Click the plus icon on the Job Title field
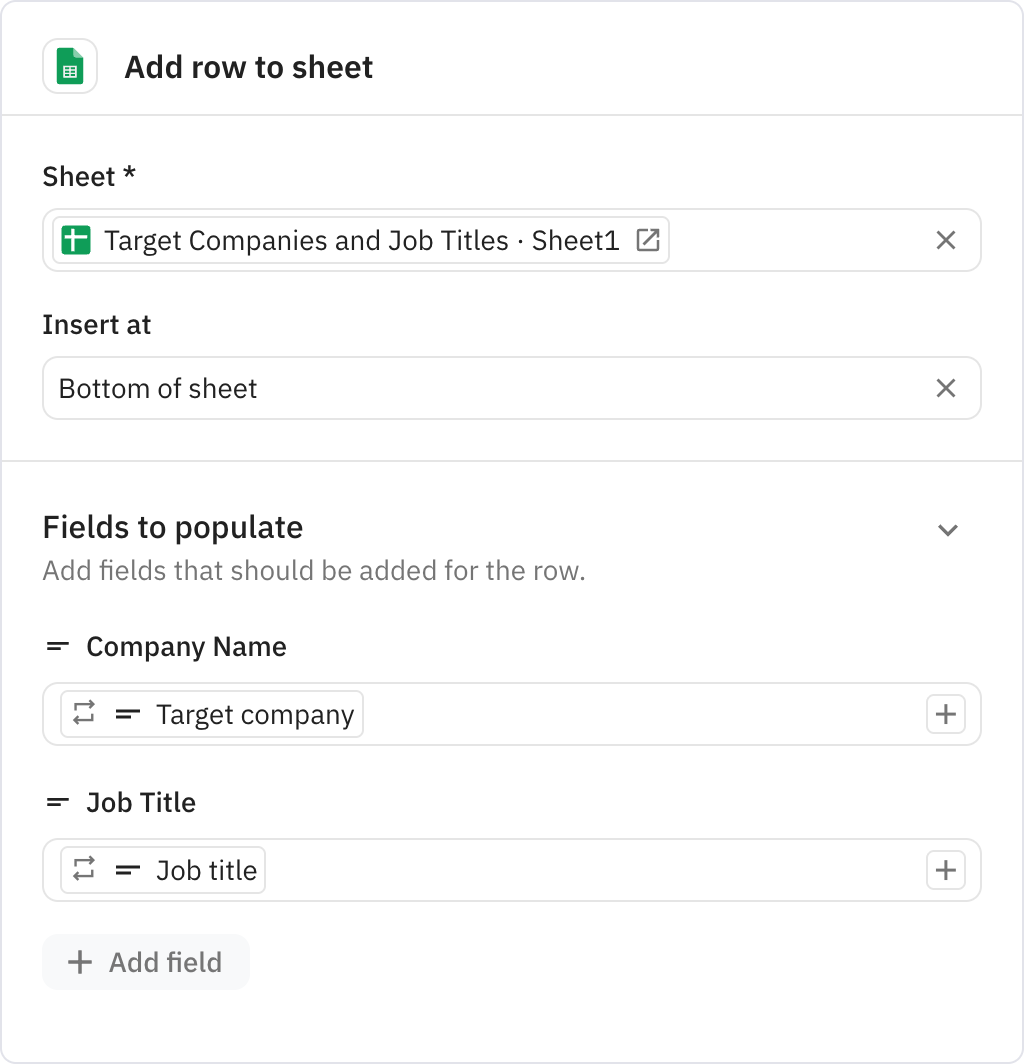The width and height of the screenshot is (1024, 1064). [x=945, y=870]
